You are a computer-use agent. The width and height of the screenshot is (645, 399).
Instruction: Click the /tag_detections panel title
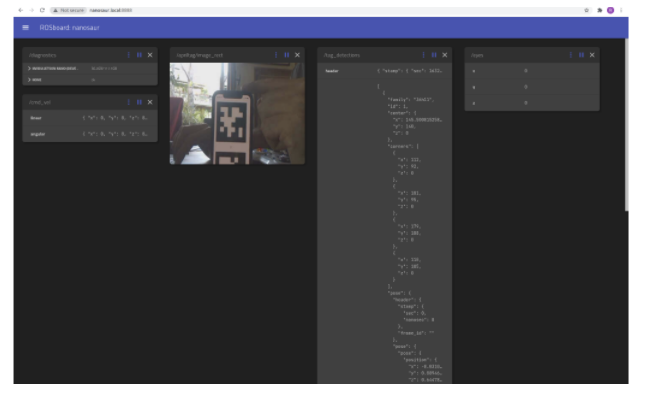(x=342, y=55)
